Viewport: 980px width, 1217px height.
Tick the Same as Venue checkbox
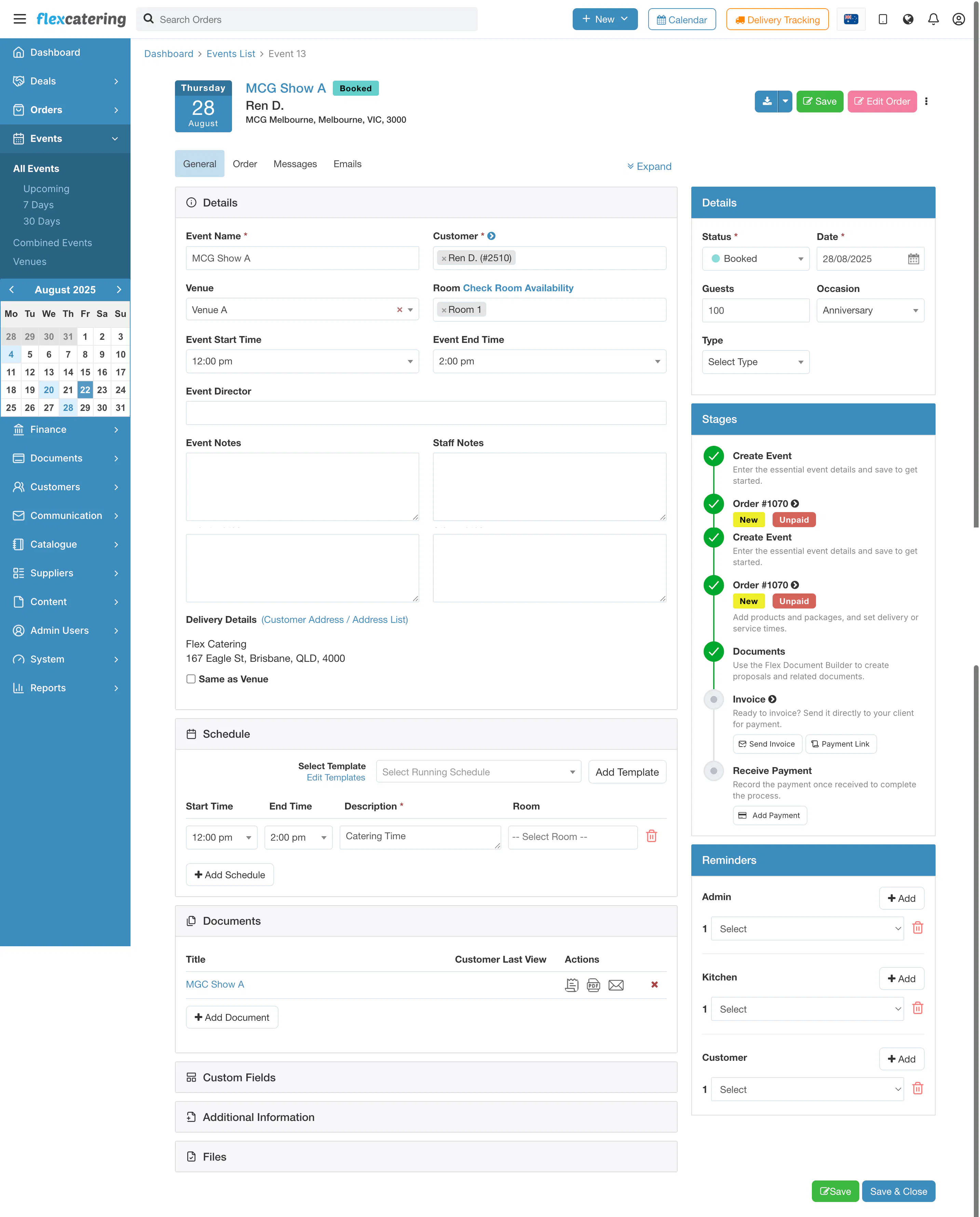[191, 679]
